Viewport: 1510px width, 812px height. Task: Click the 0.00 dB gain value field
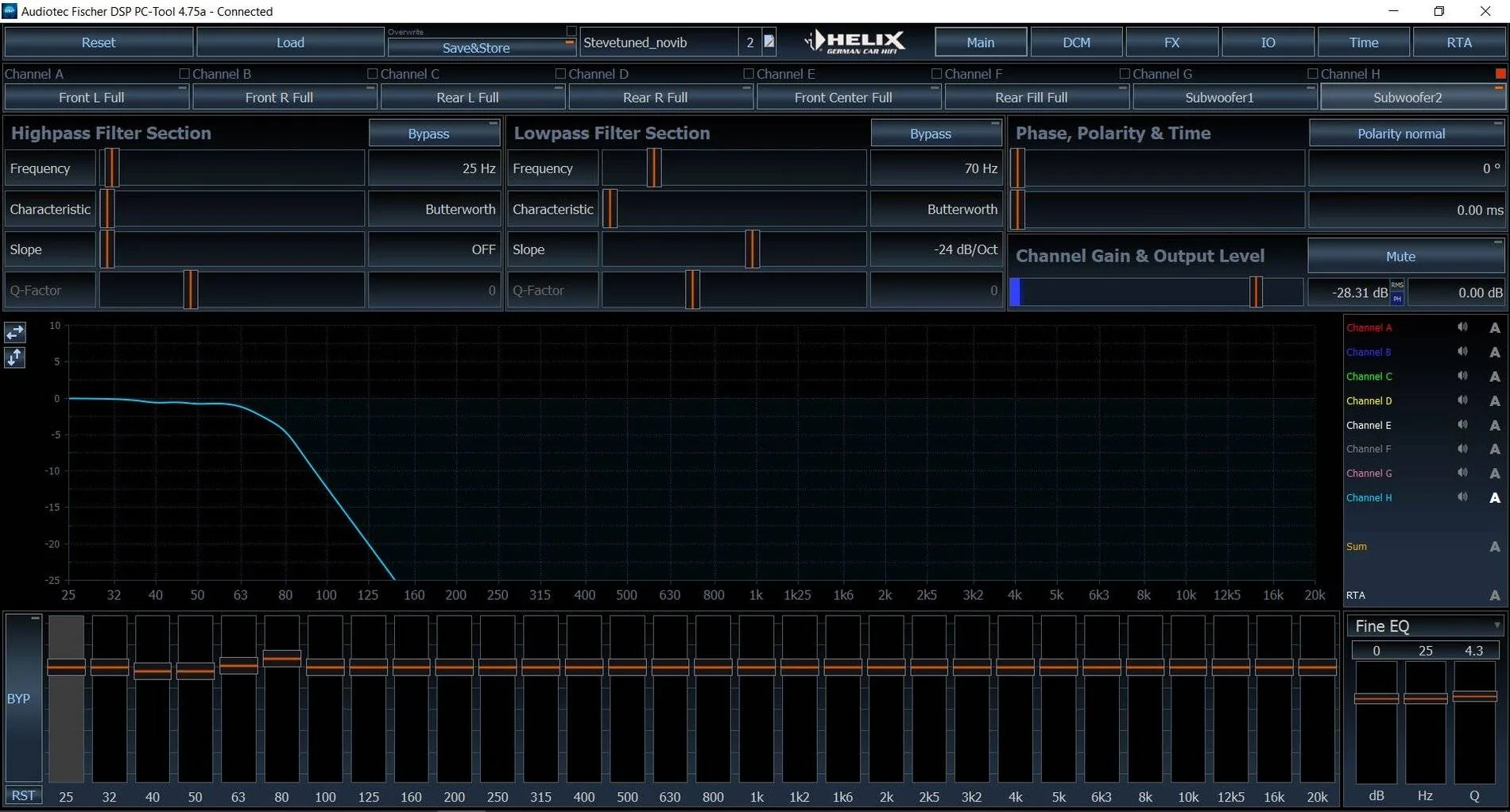tap(1456, 292)
